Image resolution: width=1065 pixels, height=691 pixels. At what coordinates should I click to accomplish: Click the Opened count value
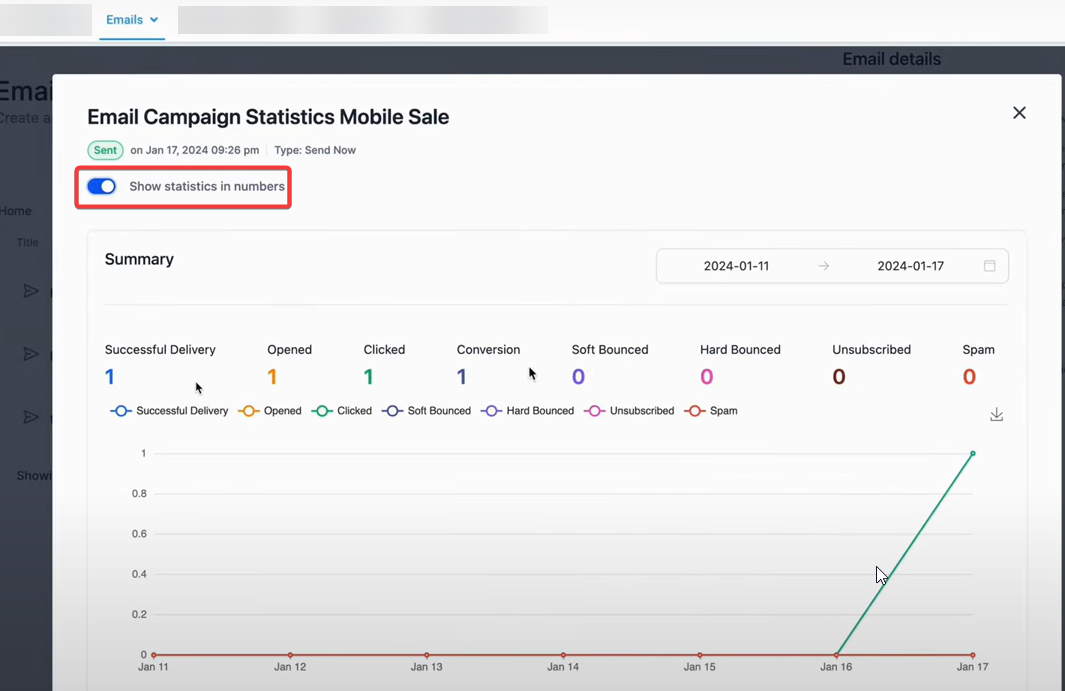(x=272, y=377)
